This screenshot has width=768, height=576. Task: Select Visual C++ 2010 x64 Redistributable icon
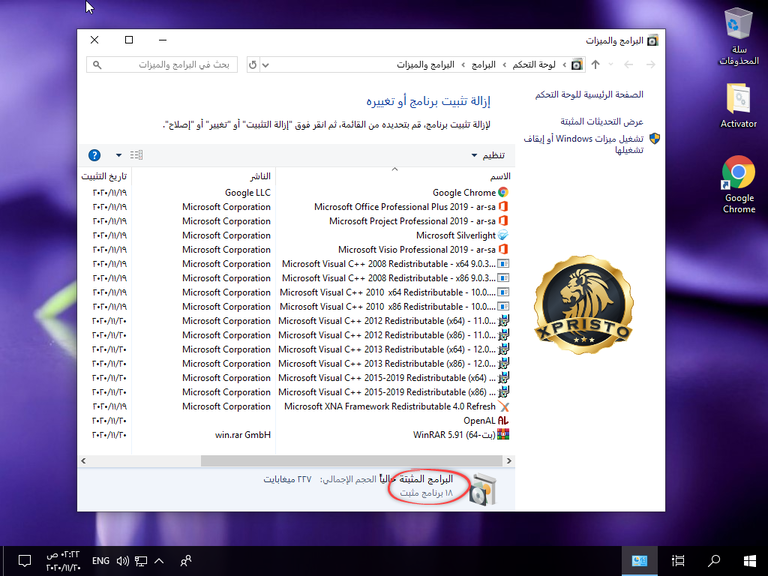point(503,292)
